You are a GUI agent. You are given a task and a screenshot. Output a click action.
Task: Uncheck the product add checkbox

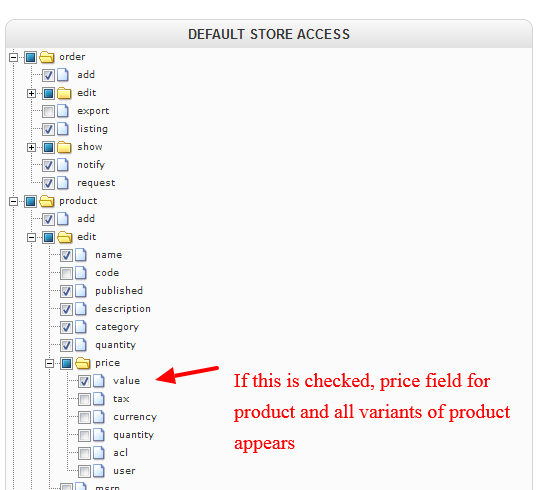click(x=48, y=219)
